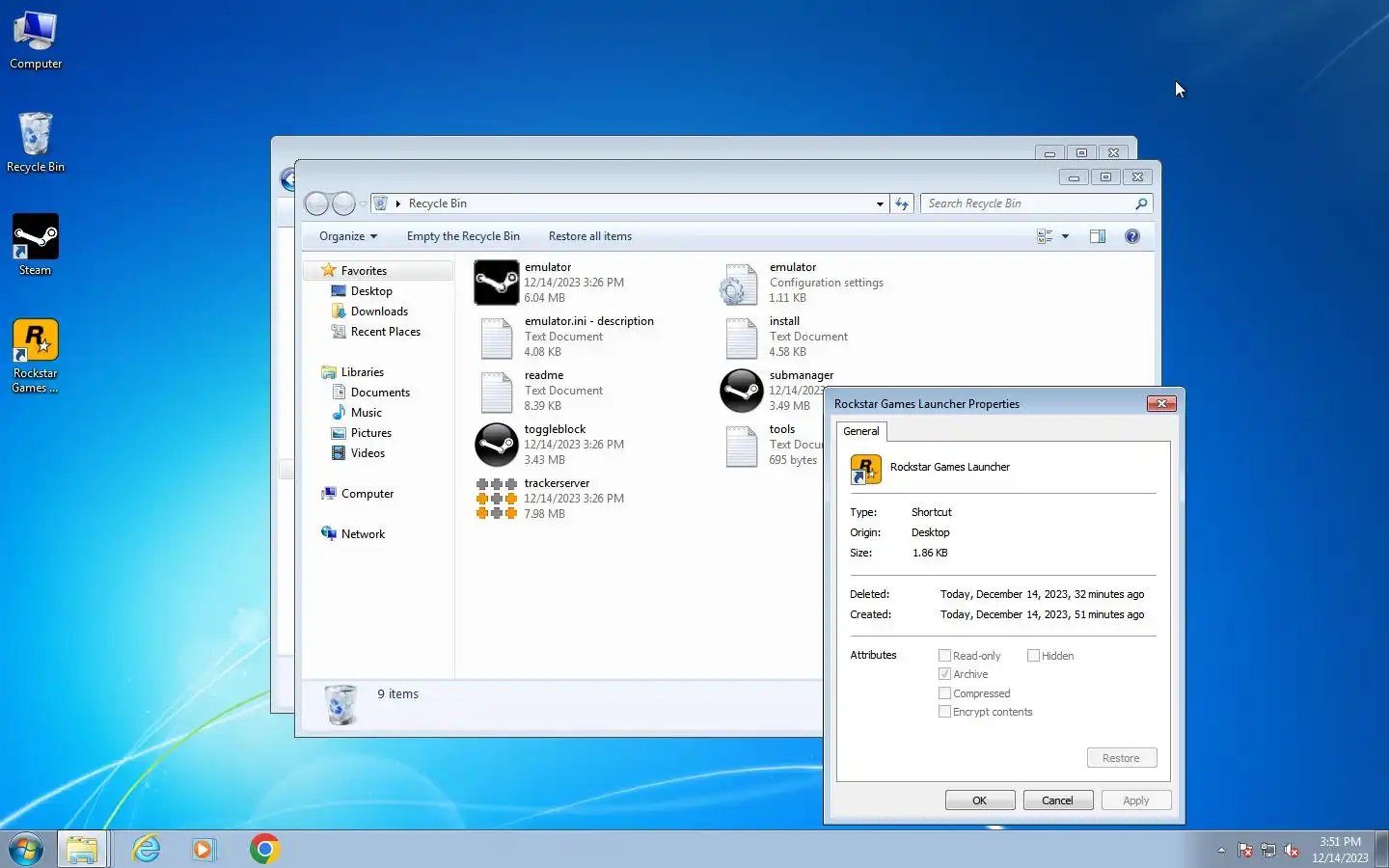This screenshot has width=1389, height=868.
Task: Select the submanager application icon
Action: [741, 391]
